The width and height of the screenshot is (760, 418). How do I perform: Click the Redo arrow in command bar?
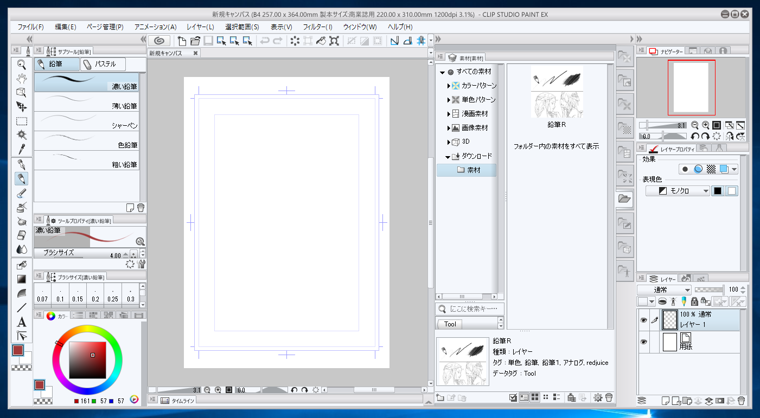(278, 41)
